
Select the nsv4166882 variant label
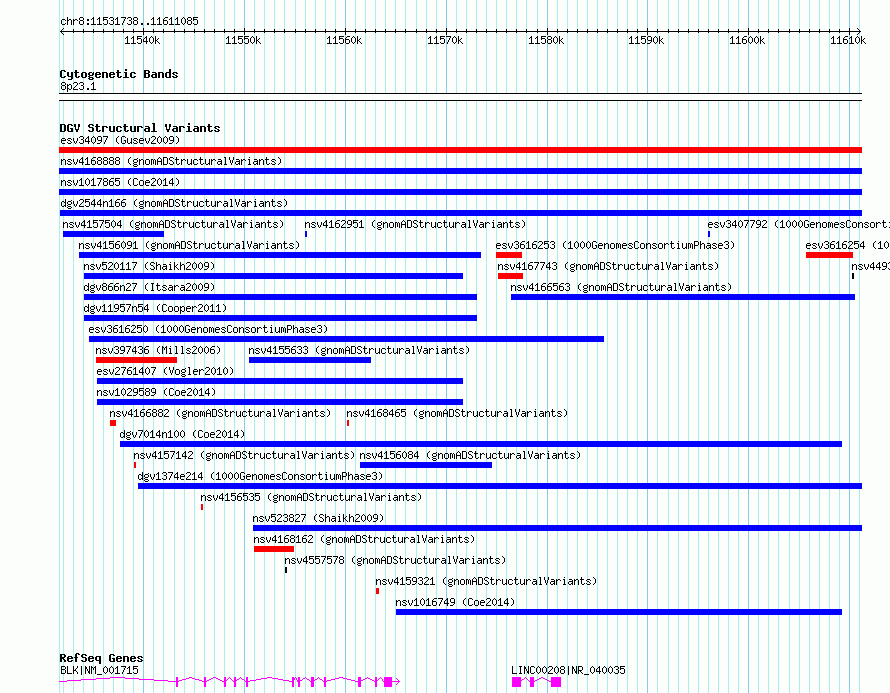click(220, 413)
